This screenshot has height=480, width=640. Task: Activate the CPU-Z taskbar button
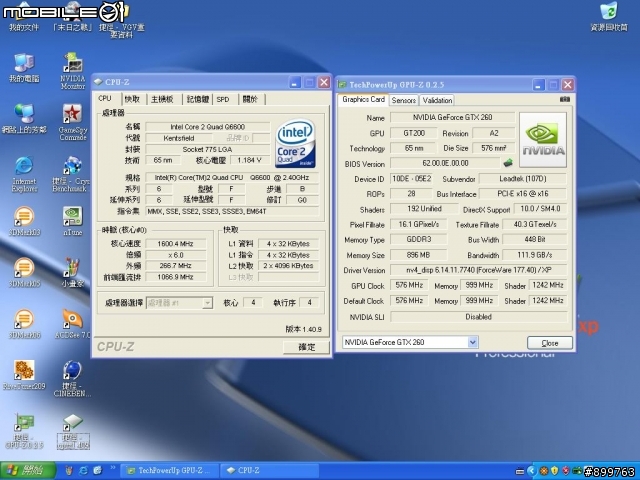269,471
